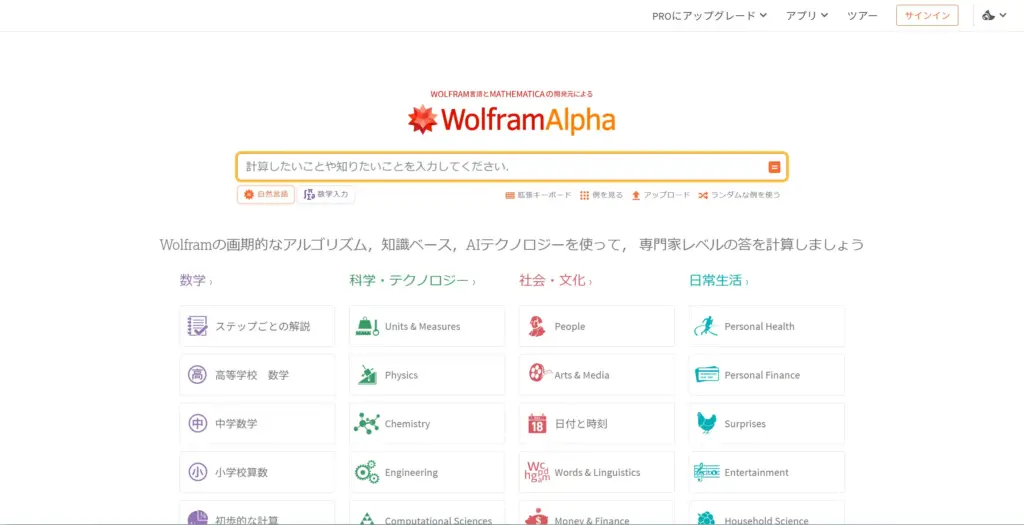Viewport: 1024px width, 525px height.
Task: Click the Entertainment music notes icon
Action: click(x=707, y=471)
